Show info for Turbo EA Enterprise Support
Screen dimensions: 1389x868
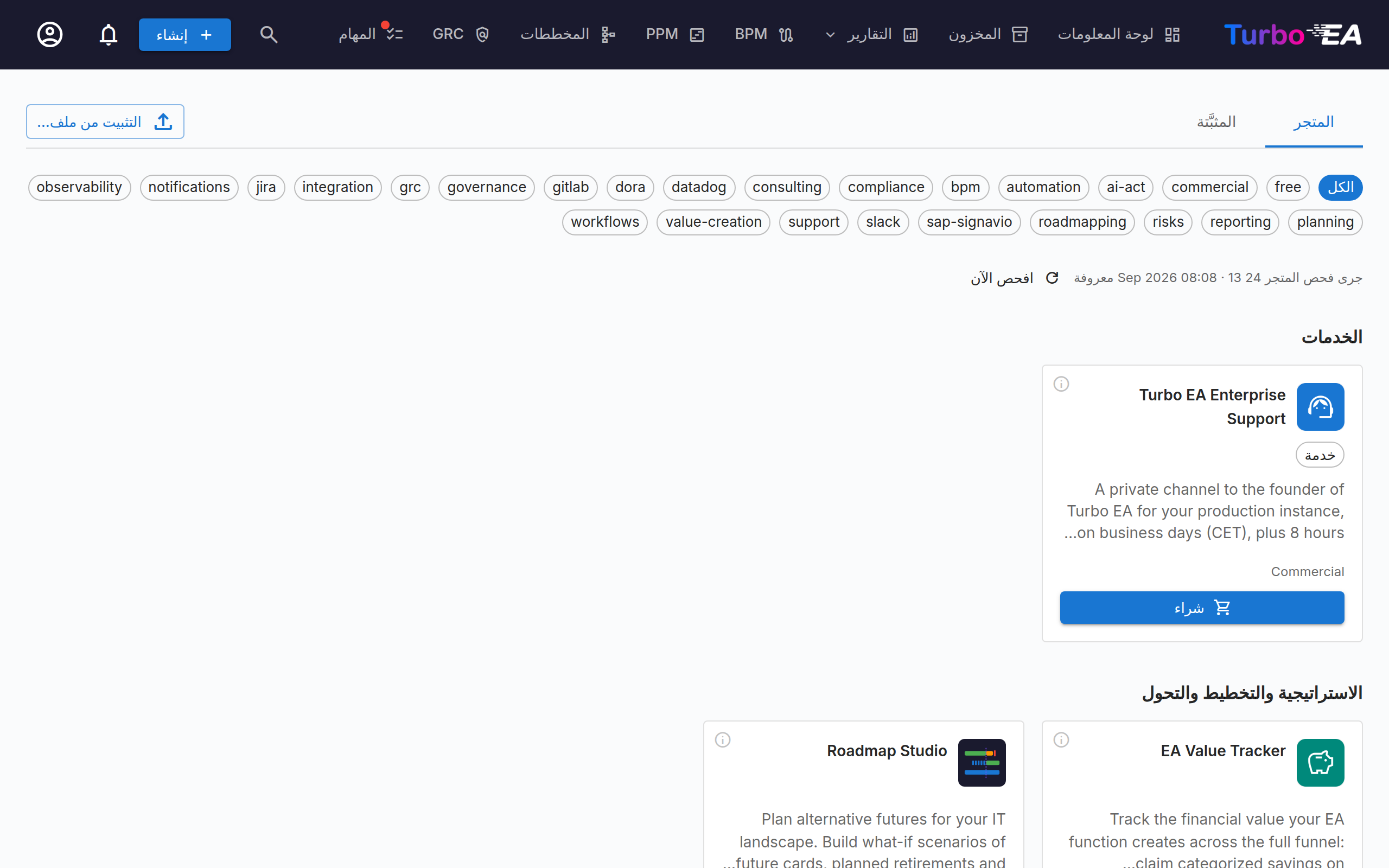coord(1061,384)
